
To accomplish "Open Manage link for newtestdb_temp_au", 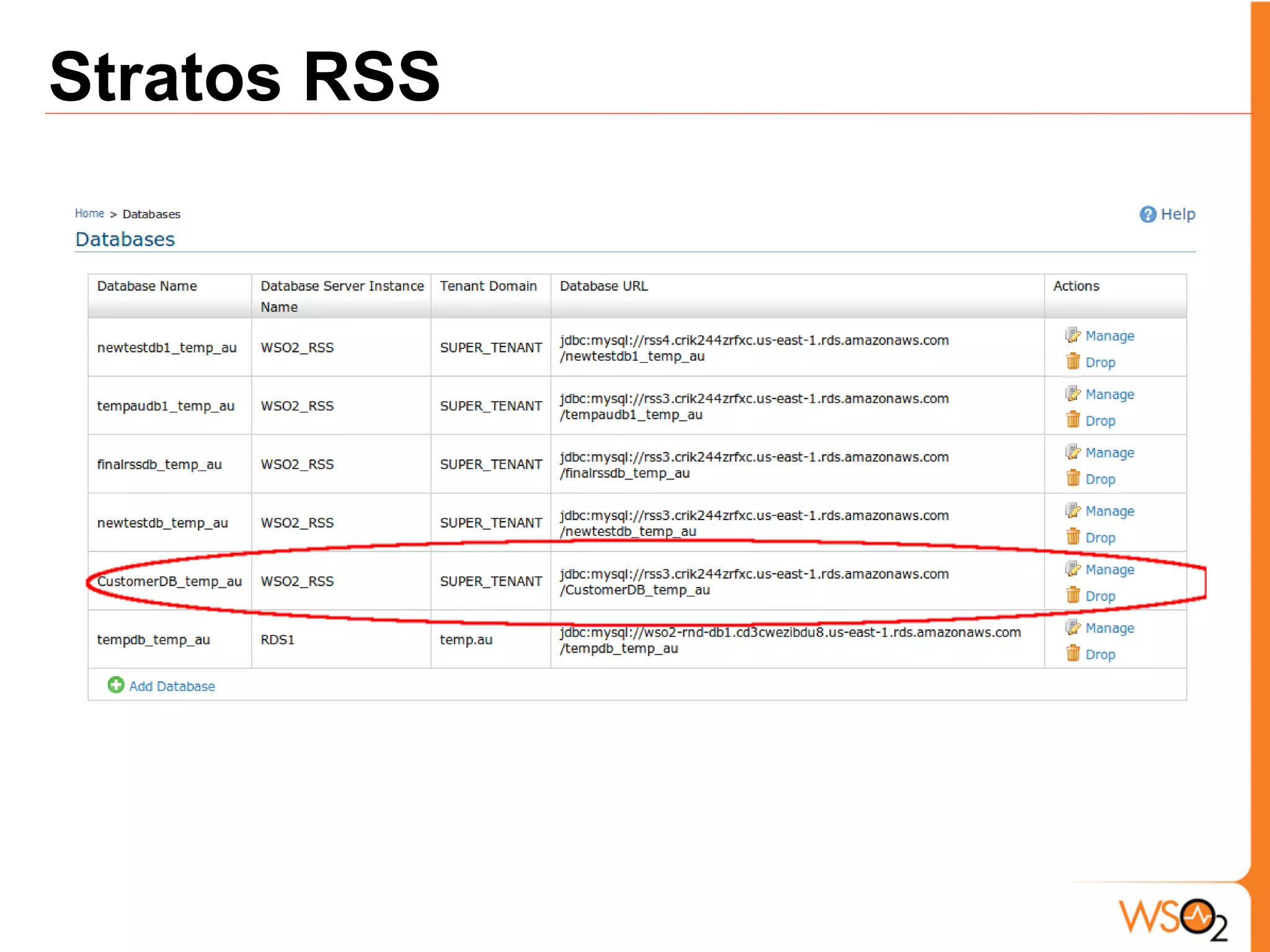I will tap(1109, 511).
